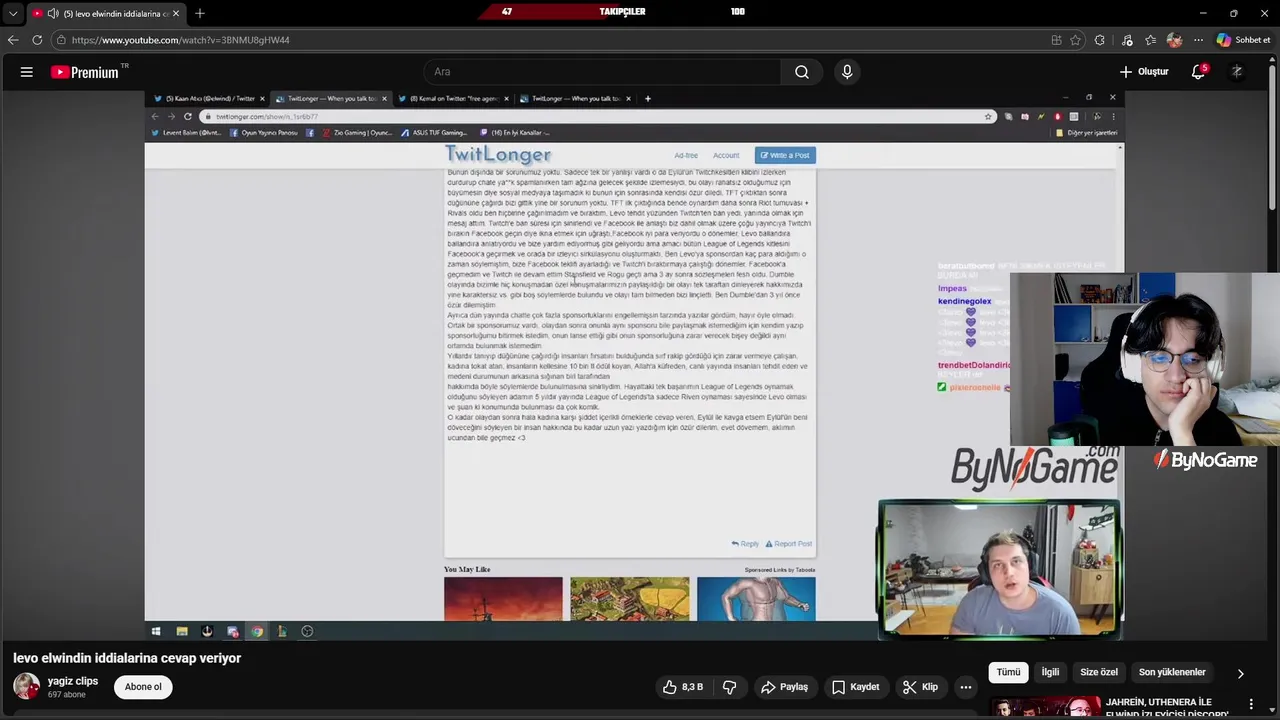Create a clip with Klip button
Viewport: 1280px width, 720px height.
click(920, 687)
